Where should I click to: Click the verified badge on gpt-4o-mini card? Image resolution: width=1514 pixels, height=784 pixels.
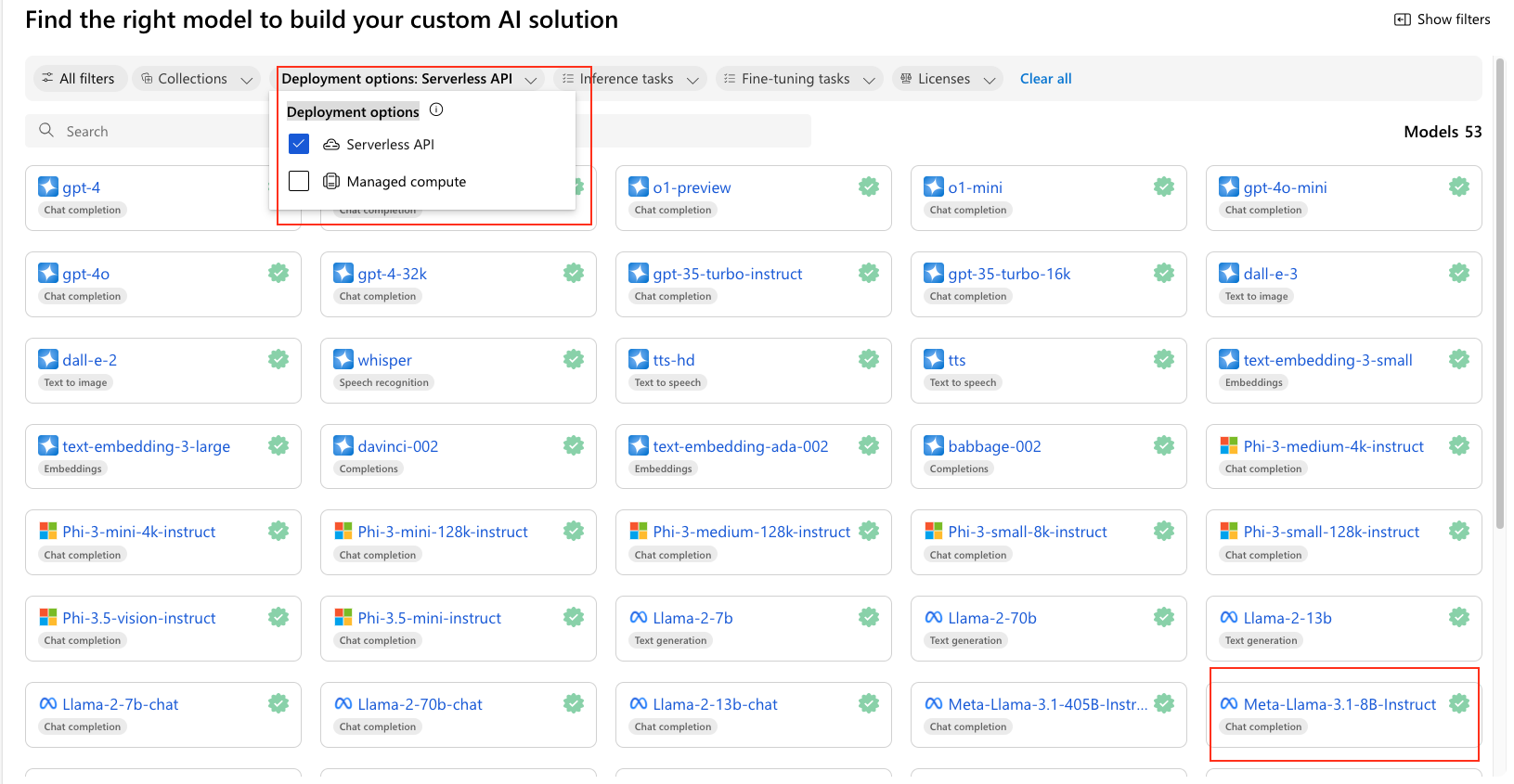coord(1459,186)
